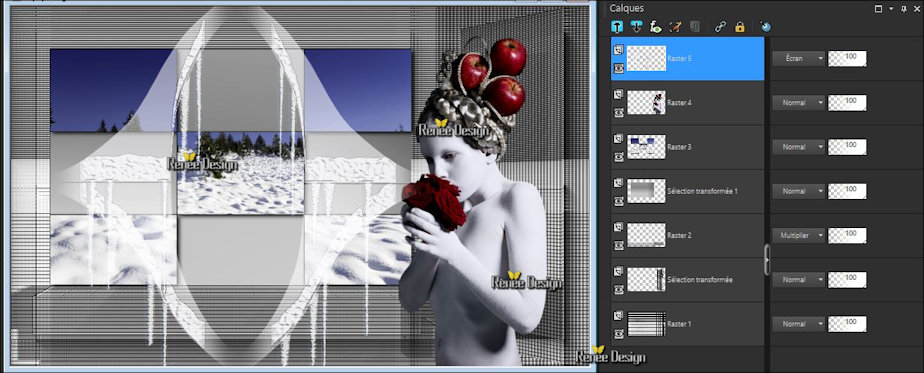Click the pin icon on the Calques panel
The height and width of the screenshot is (373, 924).
pos(903,8)
